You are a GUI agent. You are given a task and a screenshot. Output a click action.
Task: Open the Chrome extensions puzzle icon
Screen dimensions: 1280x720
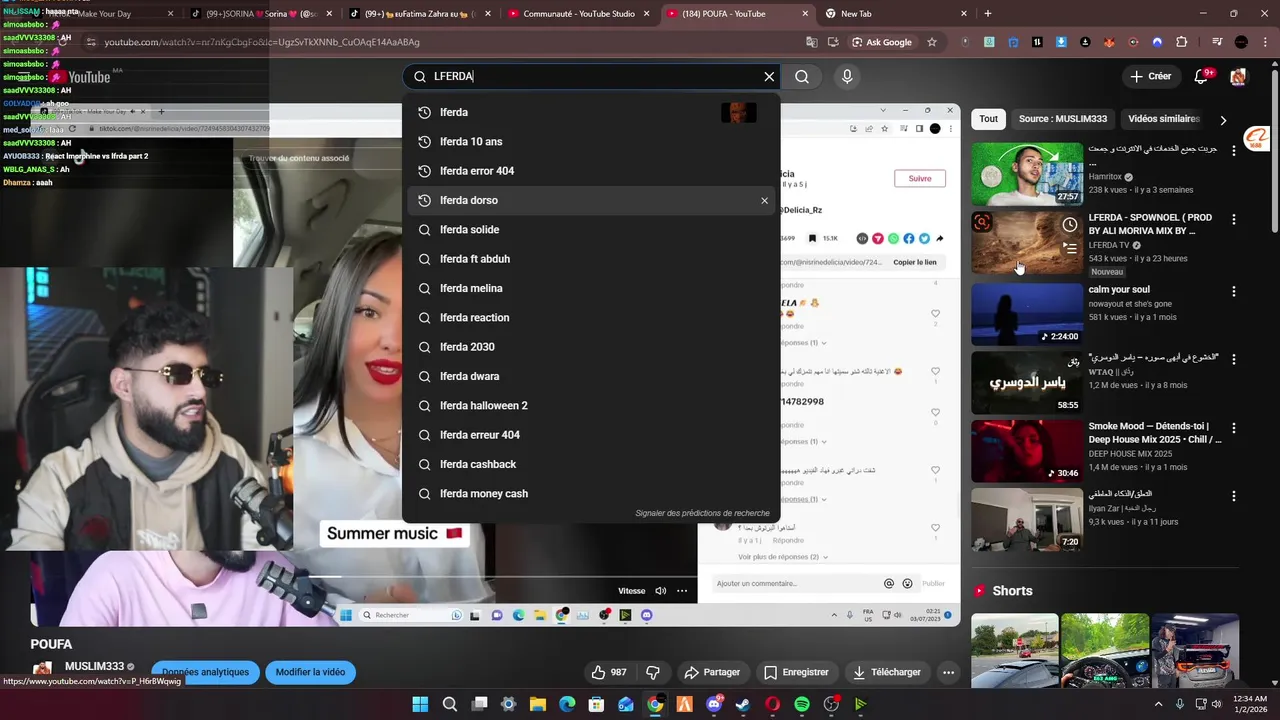(1181, 42)
